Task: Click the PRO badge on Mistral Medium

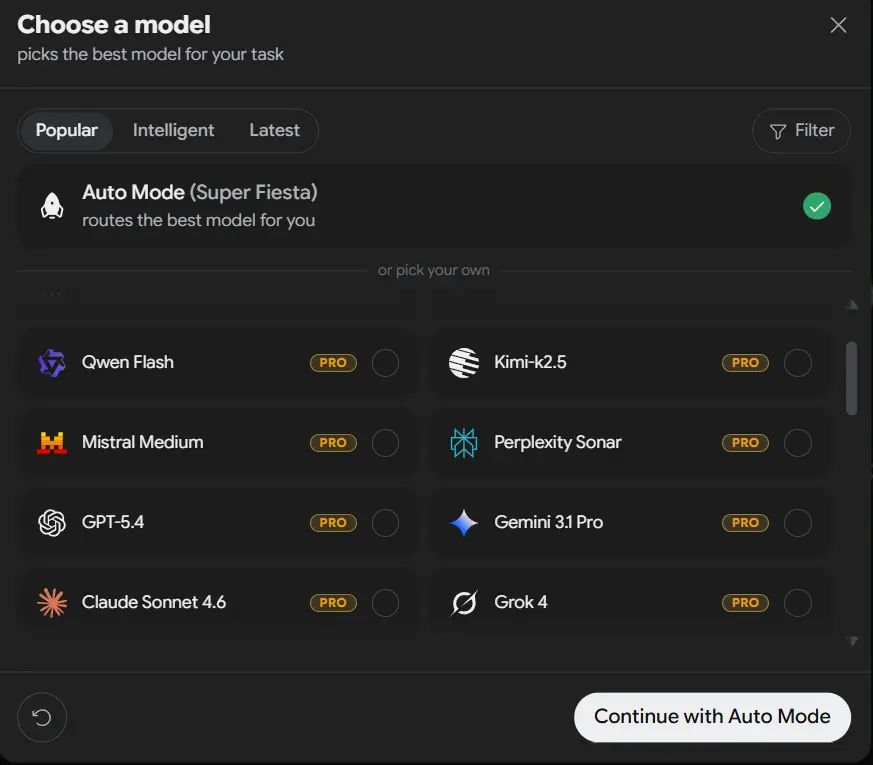Action: click(333, 443)
